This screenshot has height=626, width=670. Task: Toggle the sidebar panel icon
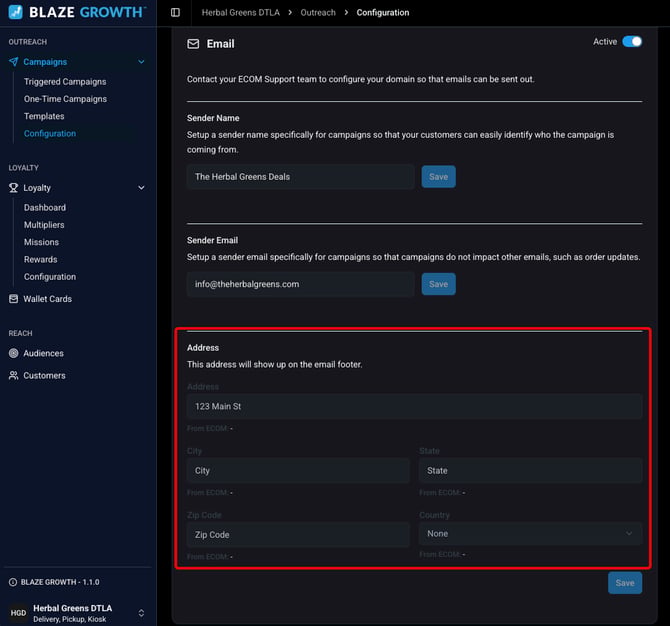(175, 12)
